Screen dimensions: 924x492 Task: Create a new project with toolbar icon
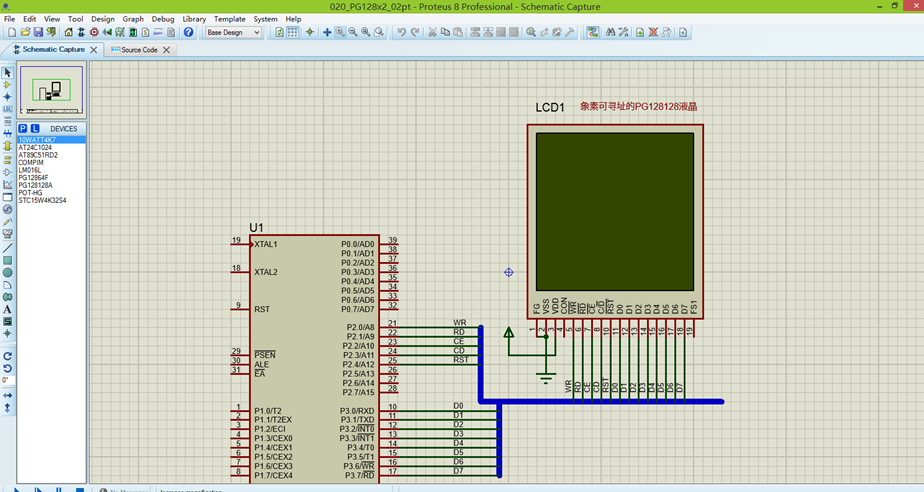(12, 32)
